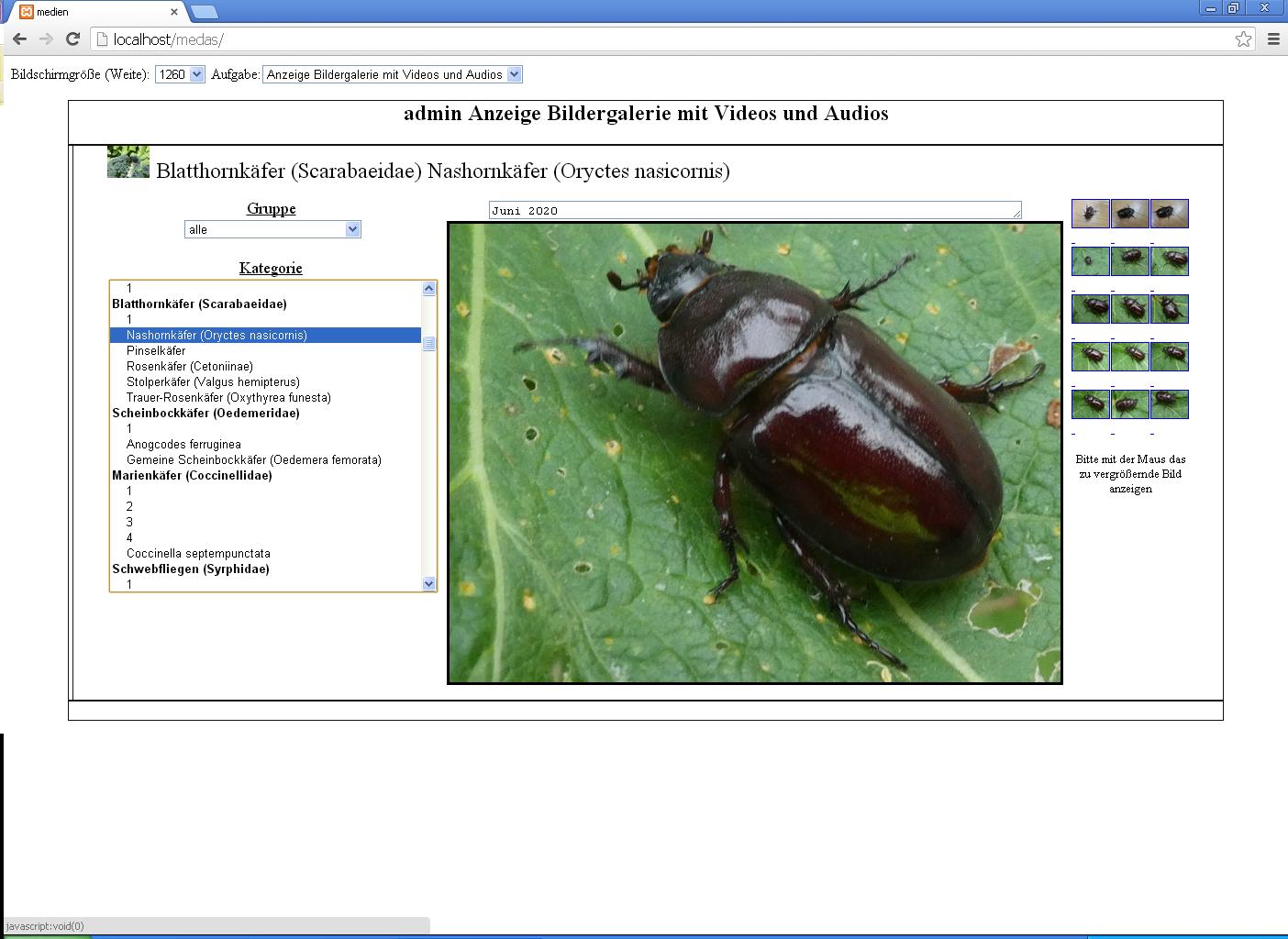Viewport: 1288px width, 939px height.
Task: Select Pinselkäfer in the Kategorie list
Action: point(156,350)
